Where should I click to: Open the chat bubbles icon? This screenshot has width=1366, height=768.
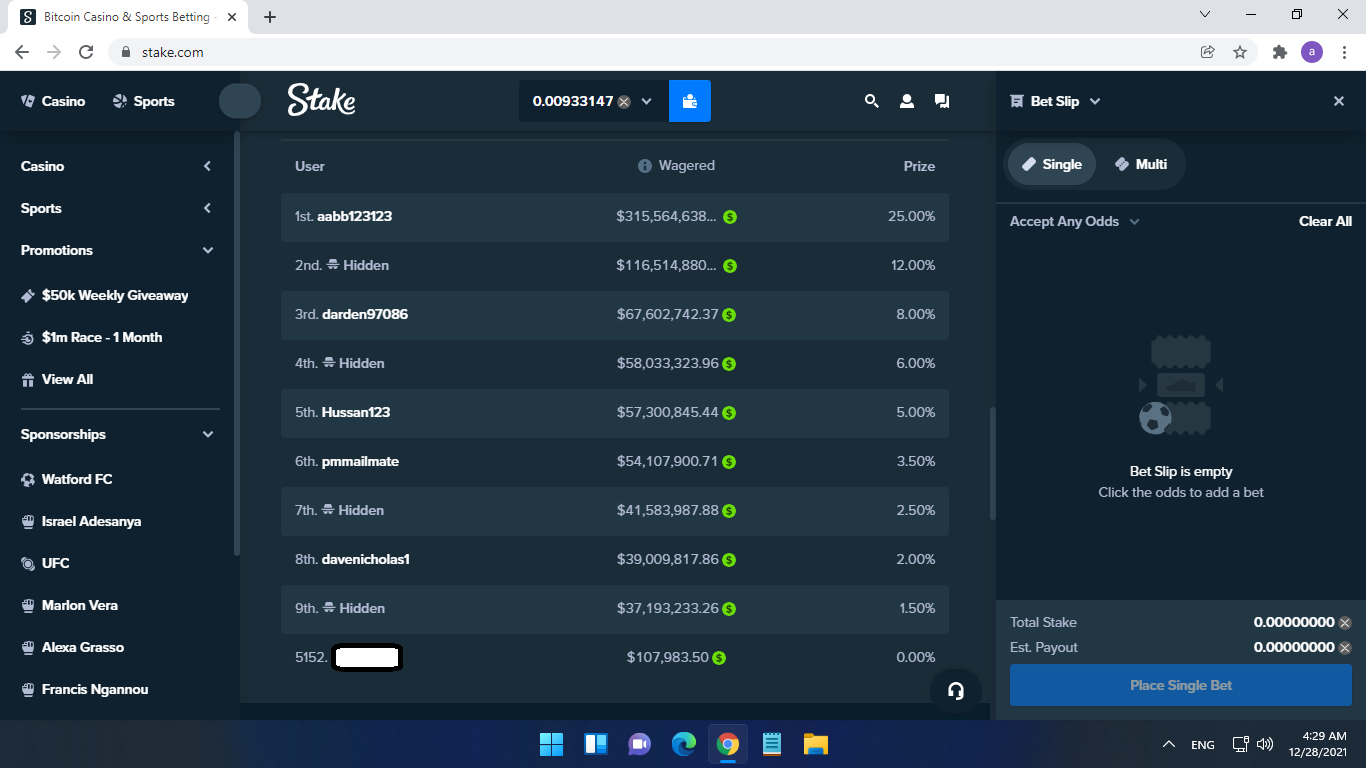pyautogui.click(x=942, y=101)
